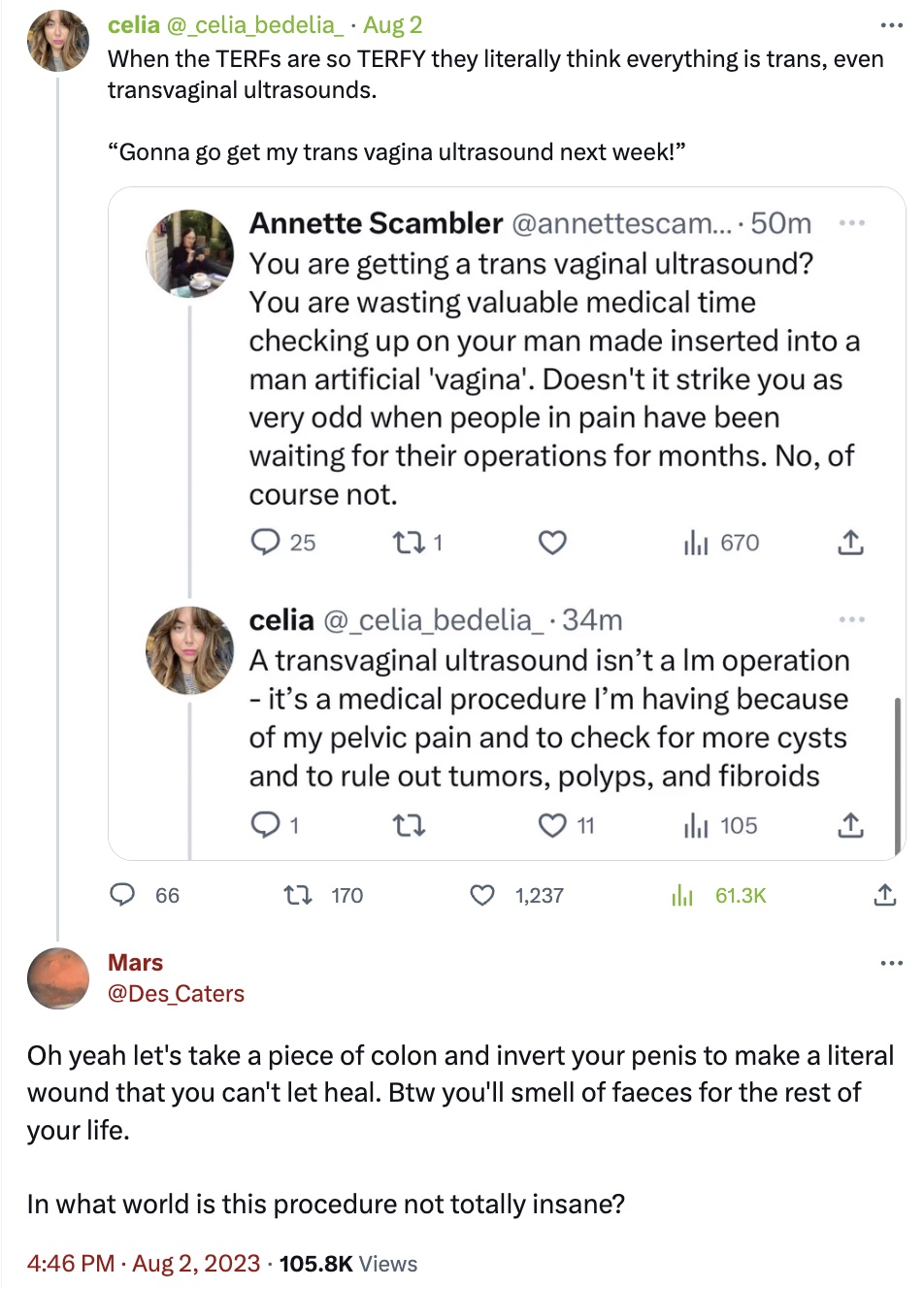Screen dimensions: 924x1289
Task: Open celia's @_celia_bedelia_ profile link
Action: 255,25
